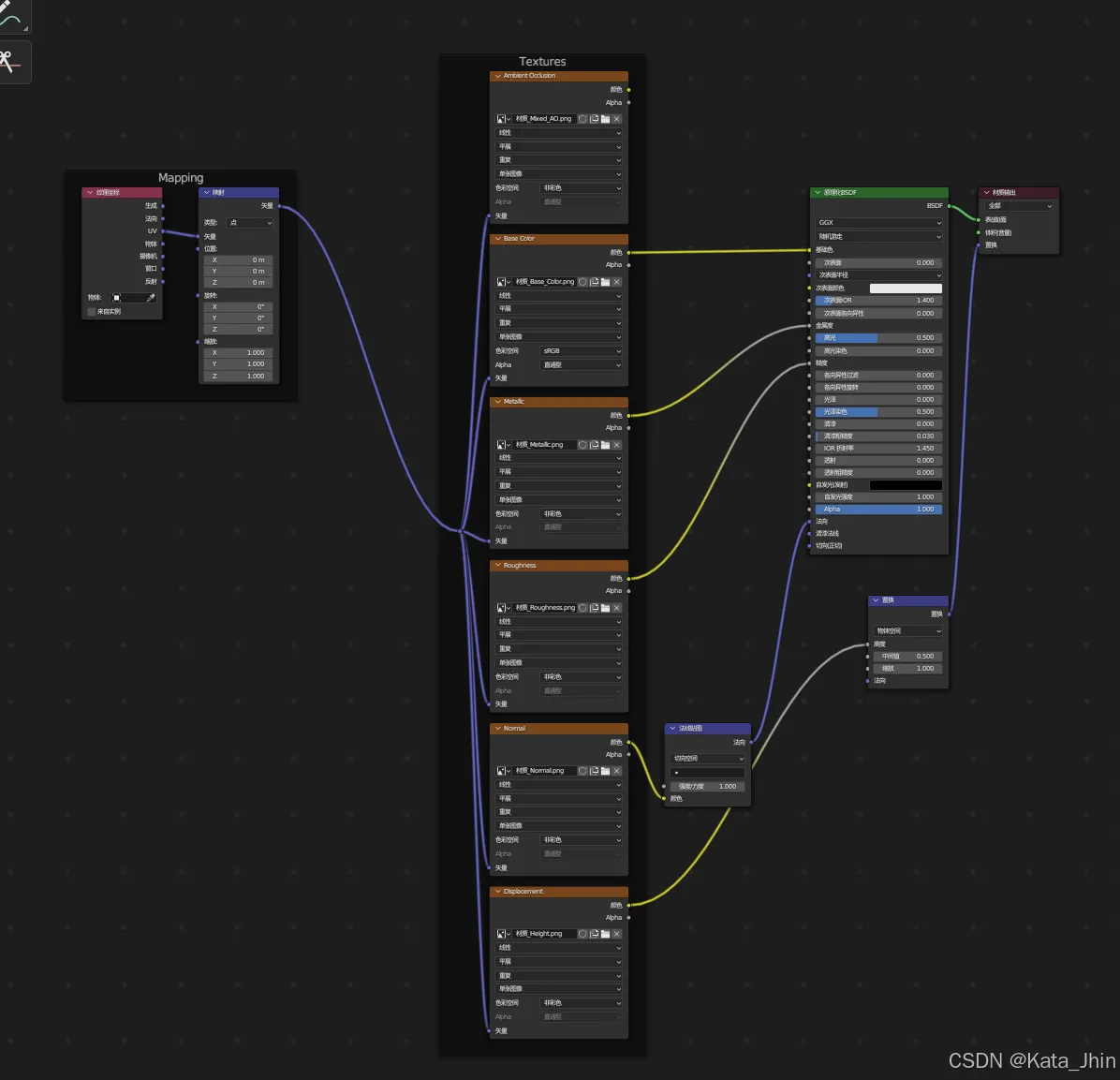This screenshot has height=1080, width=1120.
Task: Select the annotate tool at top left
Action: point(11,17)
